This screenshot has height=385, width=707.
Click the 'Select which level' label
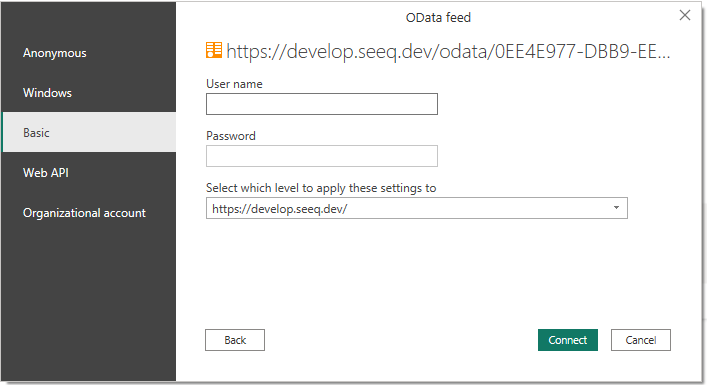tap(321, 188)
